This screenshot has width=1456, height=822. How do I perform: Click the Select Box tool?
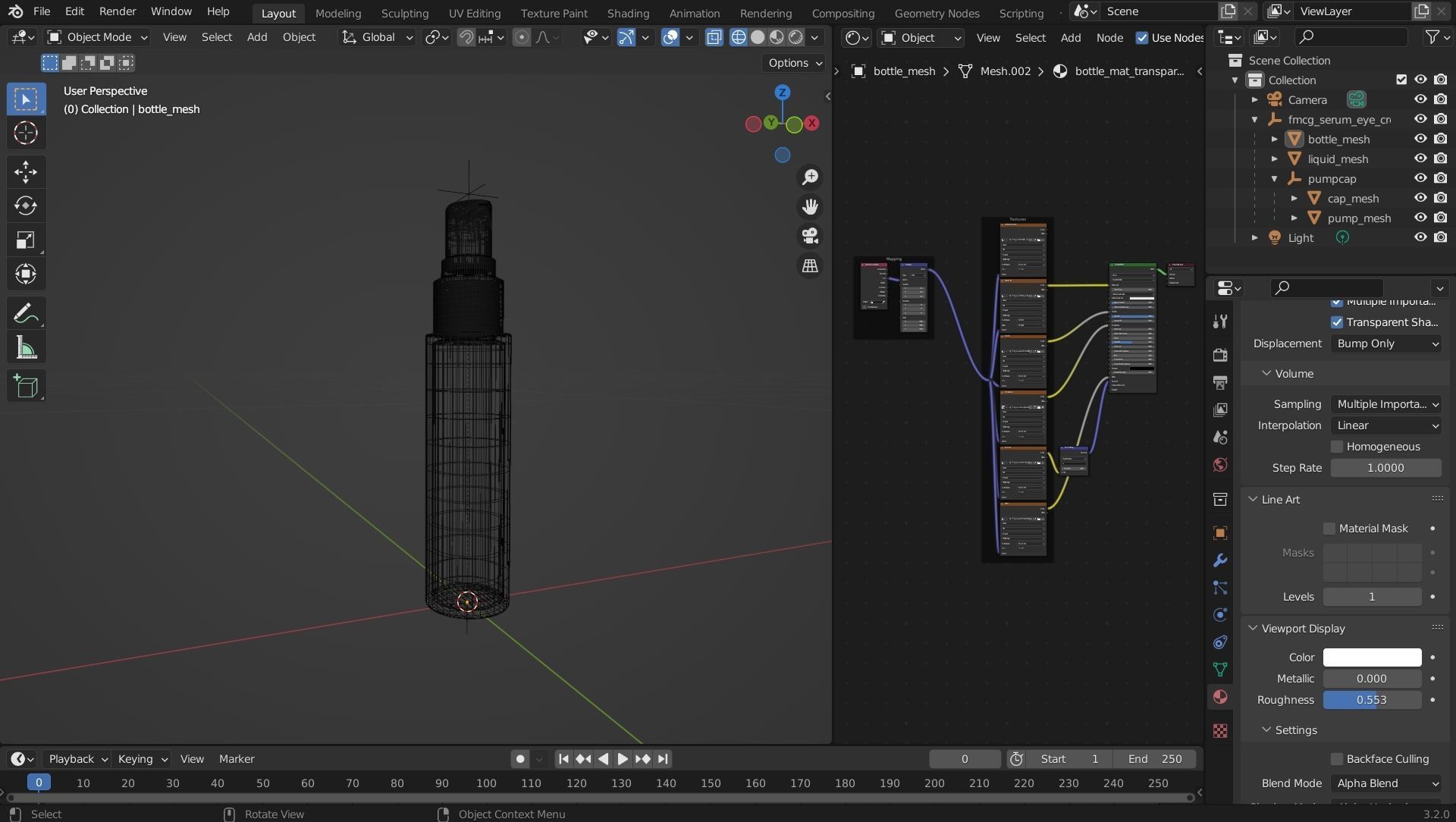[x=26, y=99]
